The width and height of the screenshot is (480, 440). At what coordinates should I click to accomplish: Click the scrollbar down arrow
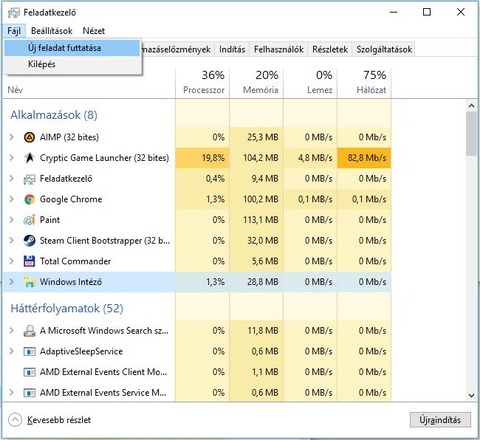pos(471,396)
